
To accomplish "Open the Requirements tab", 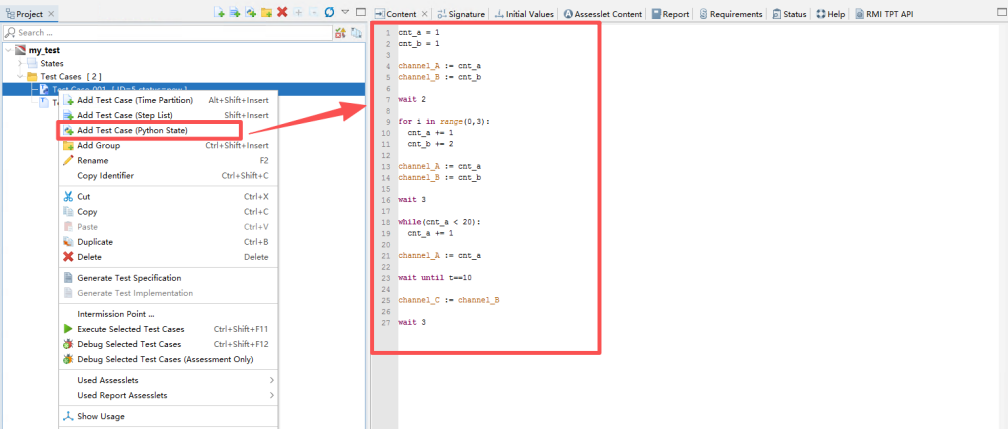I will 730,14.
